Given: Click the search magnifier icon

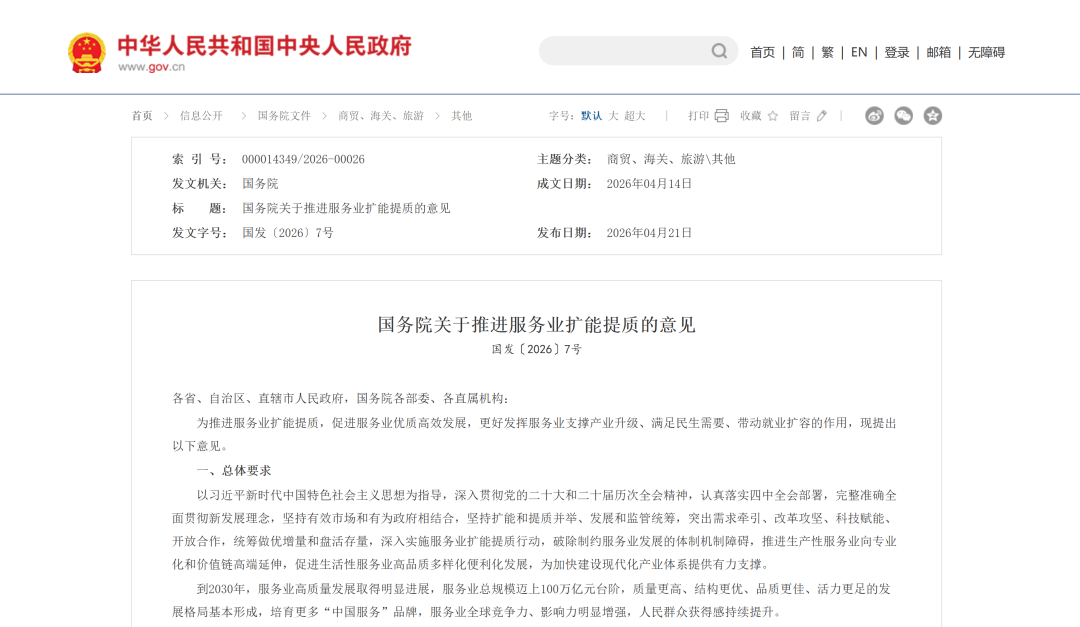Looking at the screenshot, I should [718, 51].
